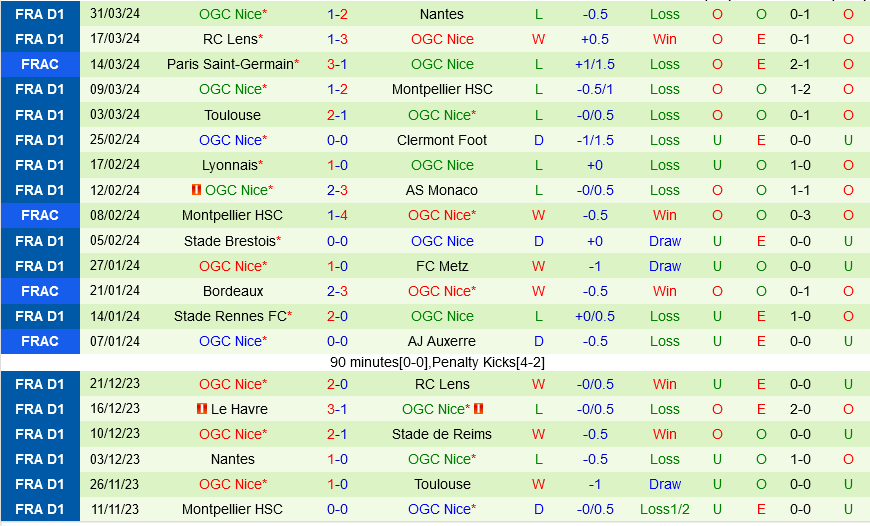
Task: Click the FC Metz team link
Action: pos(442,266)
